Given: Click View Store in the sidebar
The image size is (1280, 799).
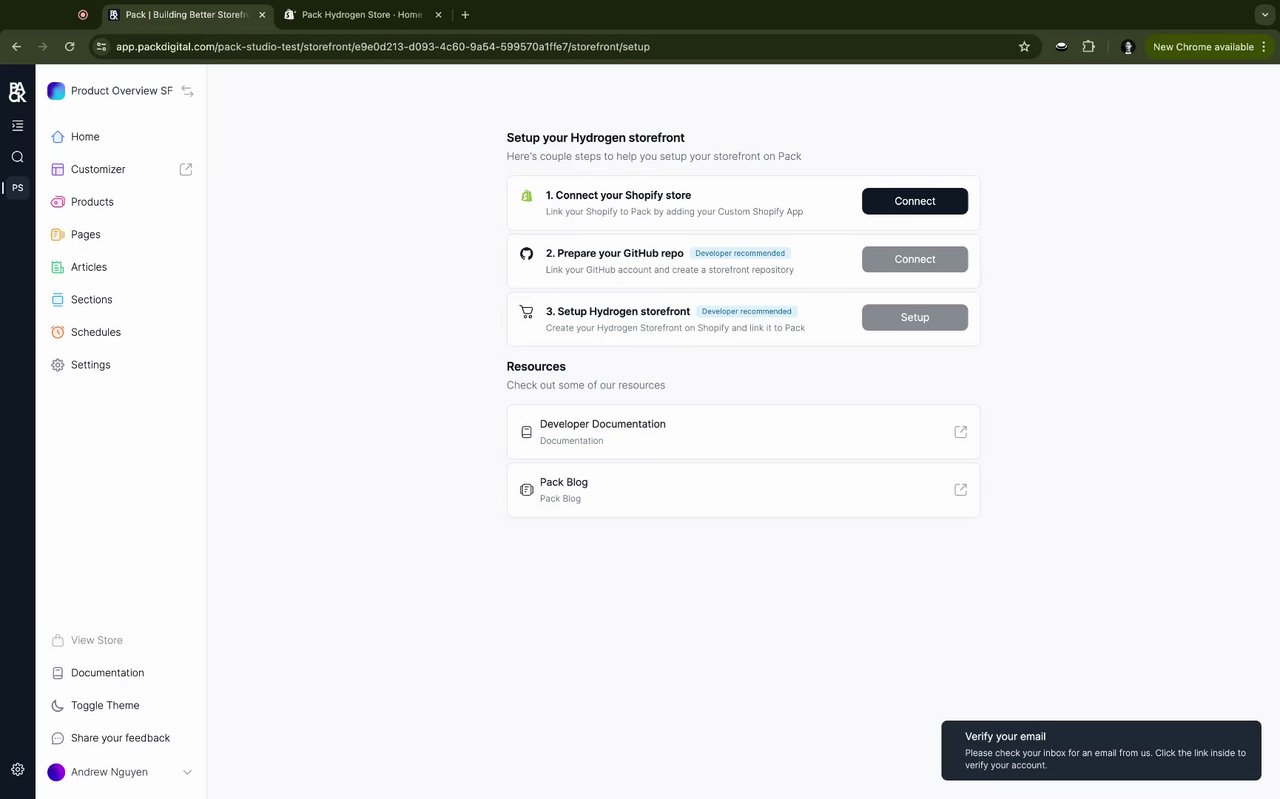Looking at the screenshot, I should (x=97, y=640).
